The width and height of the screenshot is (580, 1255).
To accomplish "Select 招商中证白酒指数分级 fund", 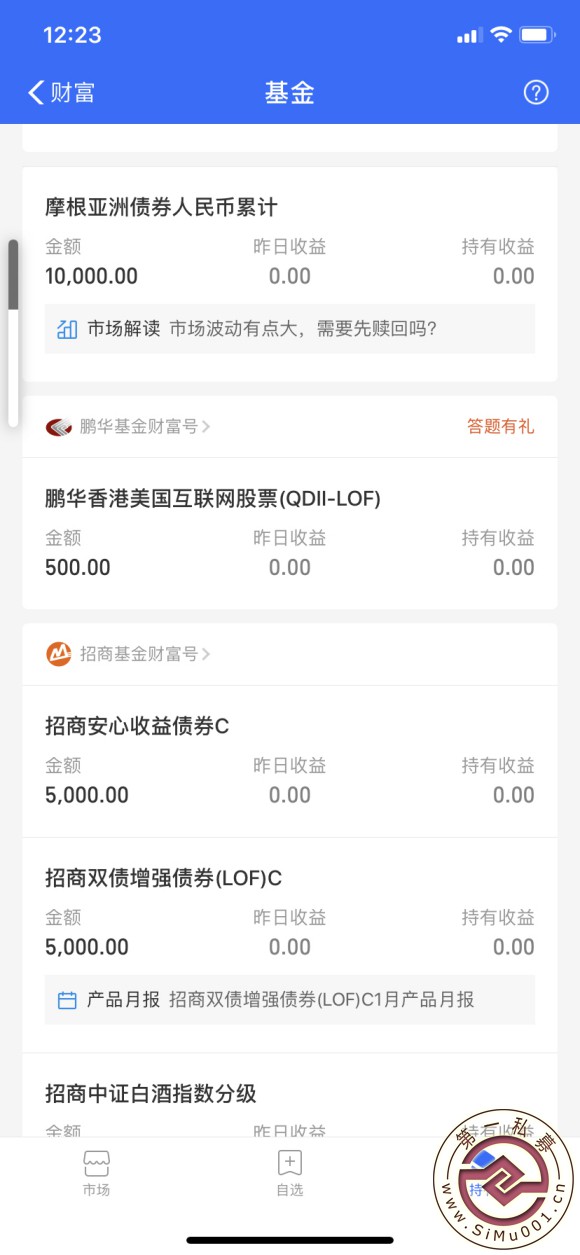I will point(151,1094).
